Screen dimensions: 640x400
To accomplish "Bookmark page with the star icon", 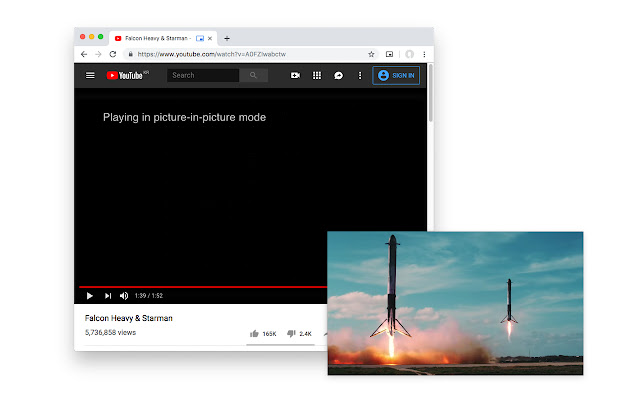I will (371, 54).
